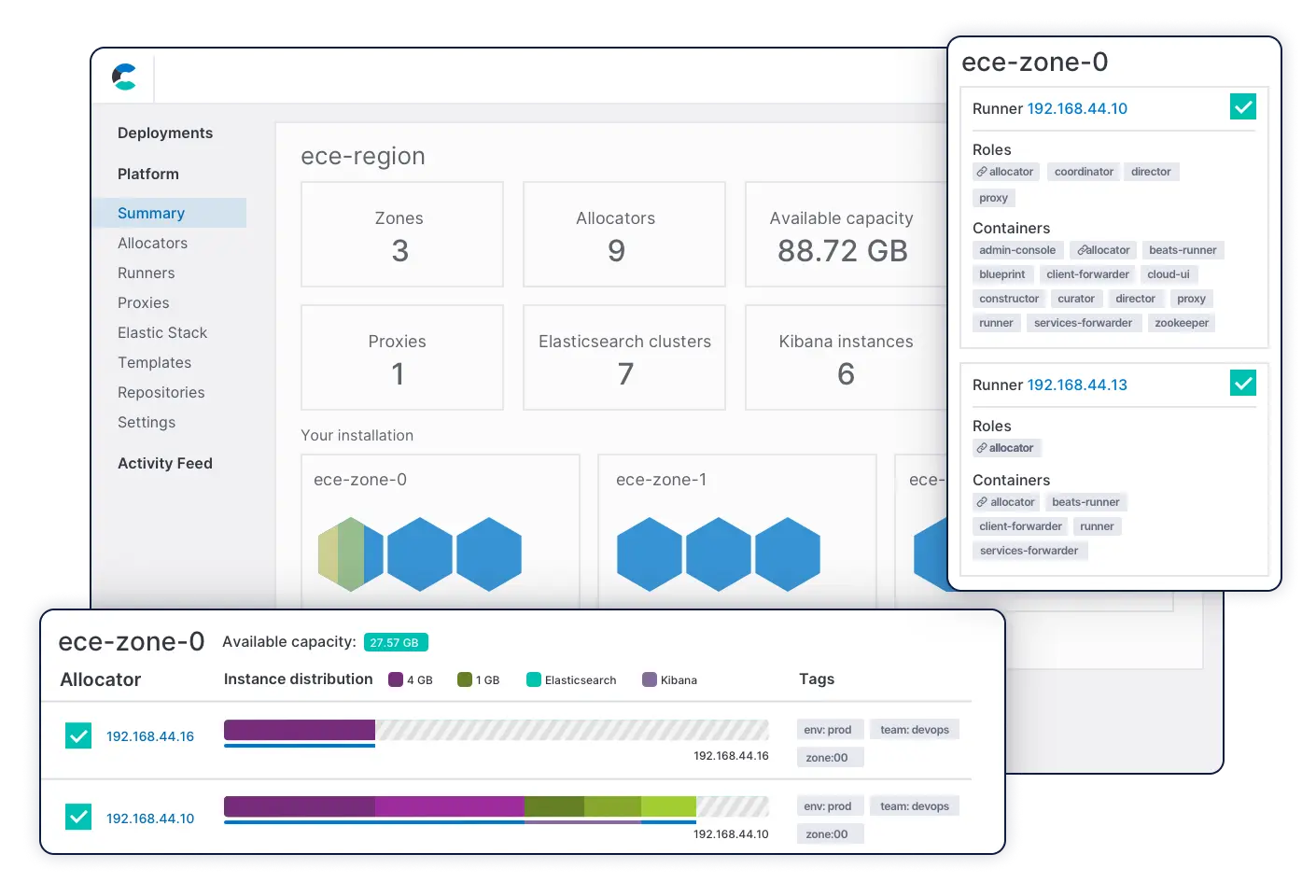Click the last blue hexagon in ece-zone-0
The width and height of the screenshot is (1316, 896).
(x=489, y=554)
